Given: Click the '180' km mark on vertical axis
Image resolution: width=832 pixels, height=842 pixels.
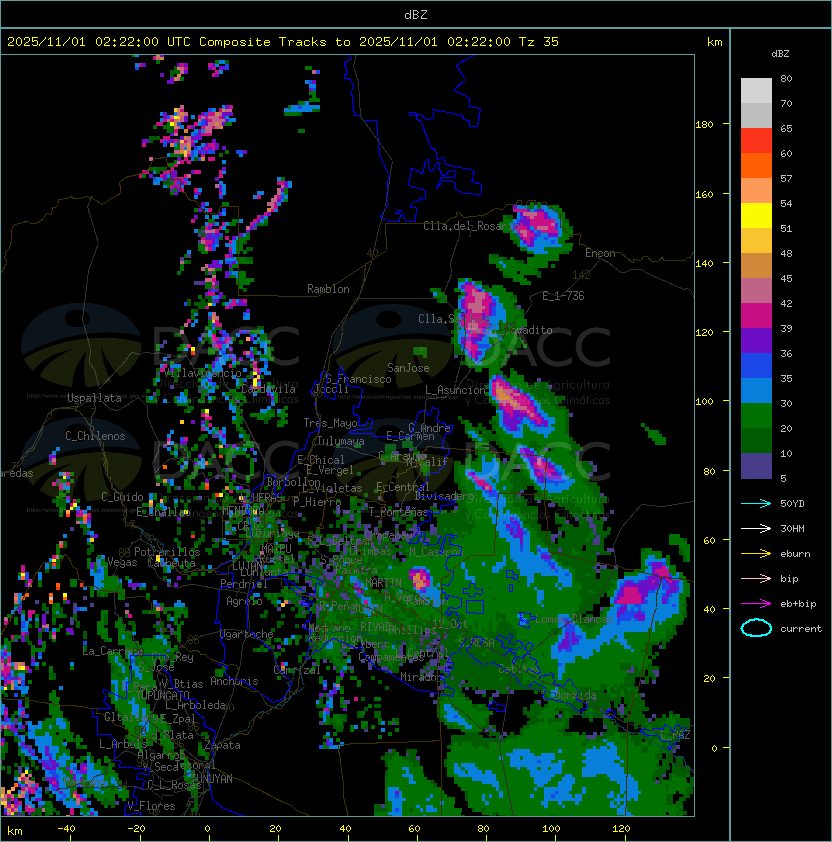Looking at the screenshot, I should 704,125.
